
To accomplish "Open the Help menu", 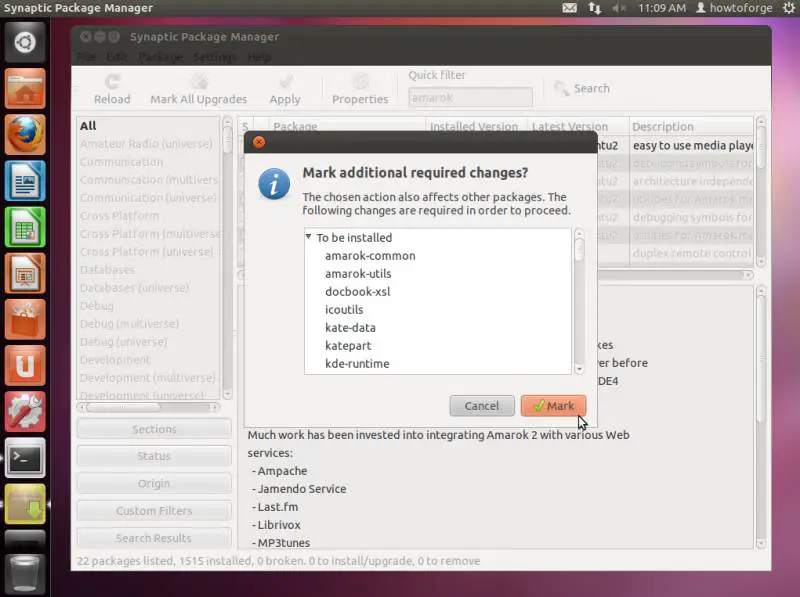I will click(x=259, y=57).
